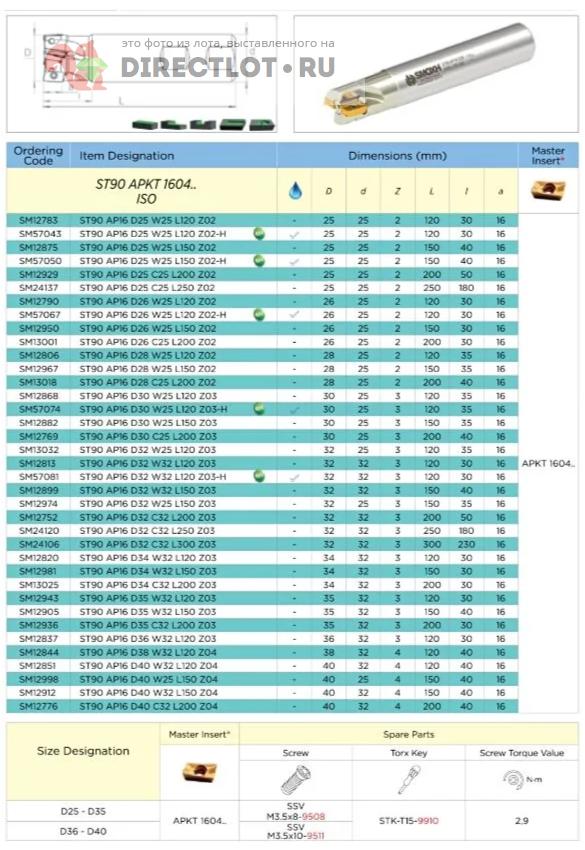Click coolant checkmark in SM57050 row

click(294, 262)
